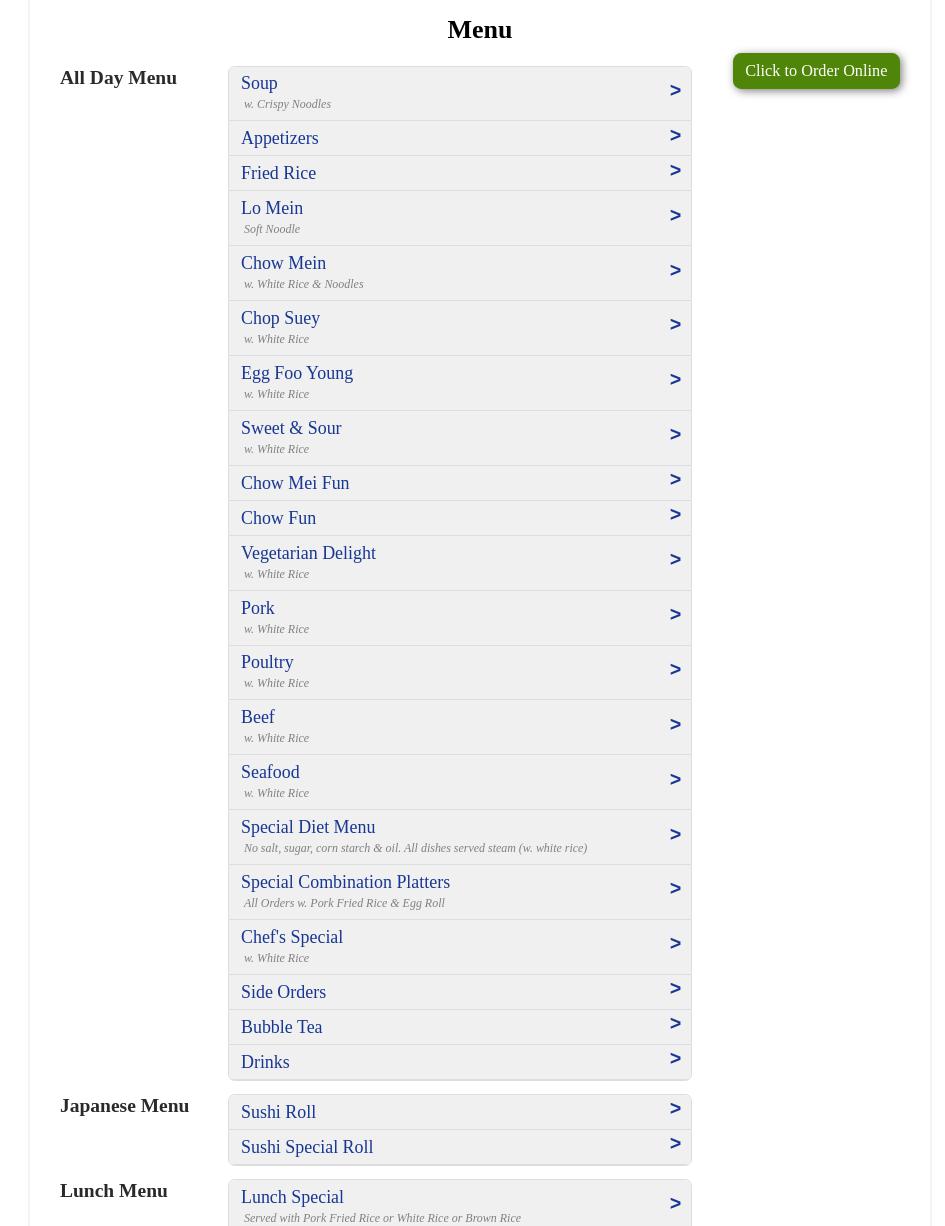The width and height of the screenshot is (945, 1226).
Task: Expand the Vegetarian Delight chevron
Action: [675, 560]
